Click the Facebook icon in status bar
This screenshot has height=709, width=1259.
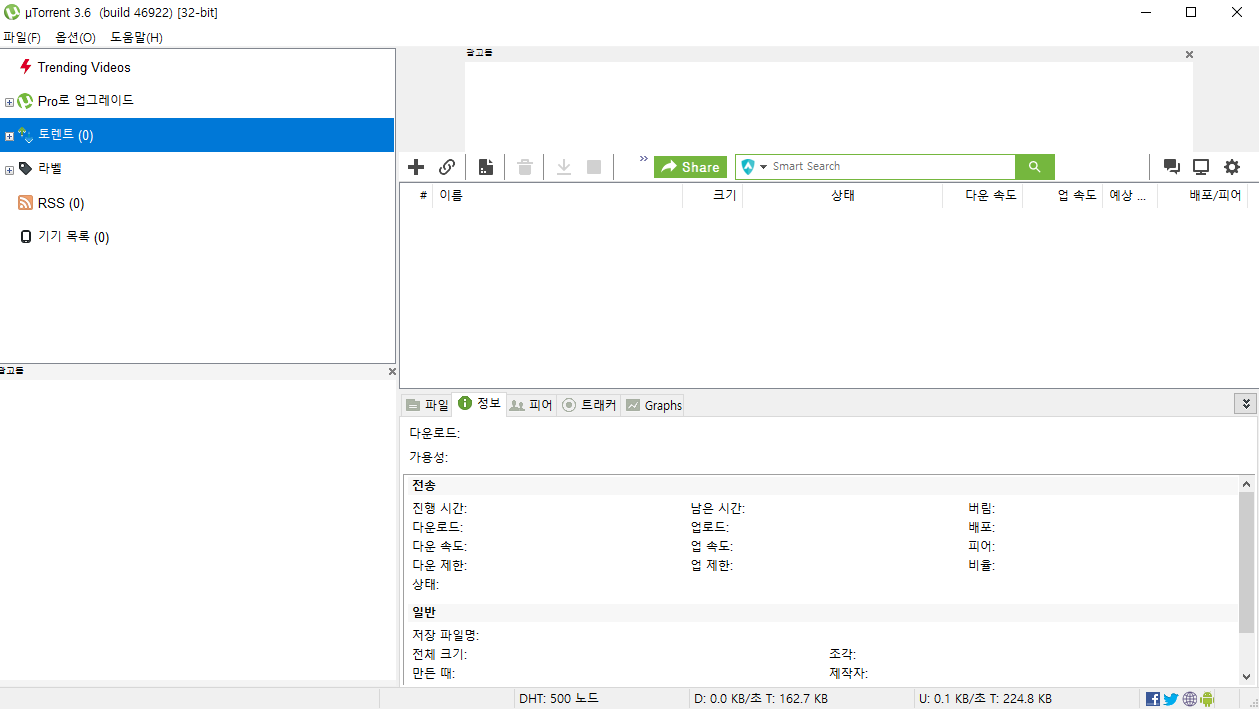pyautogui.click(x=1153, y=699)
